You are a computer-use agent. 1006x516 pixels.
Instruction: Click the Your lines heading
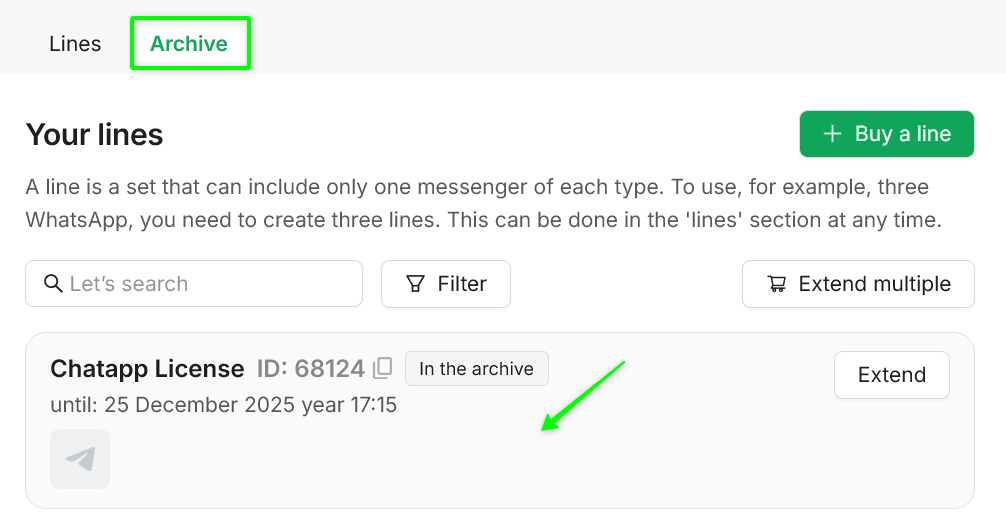[x=94, y=134]
